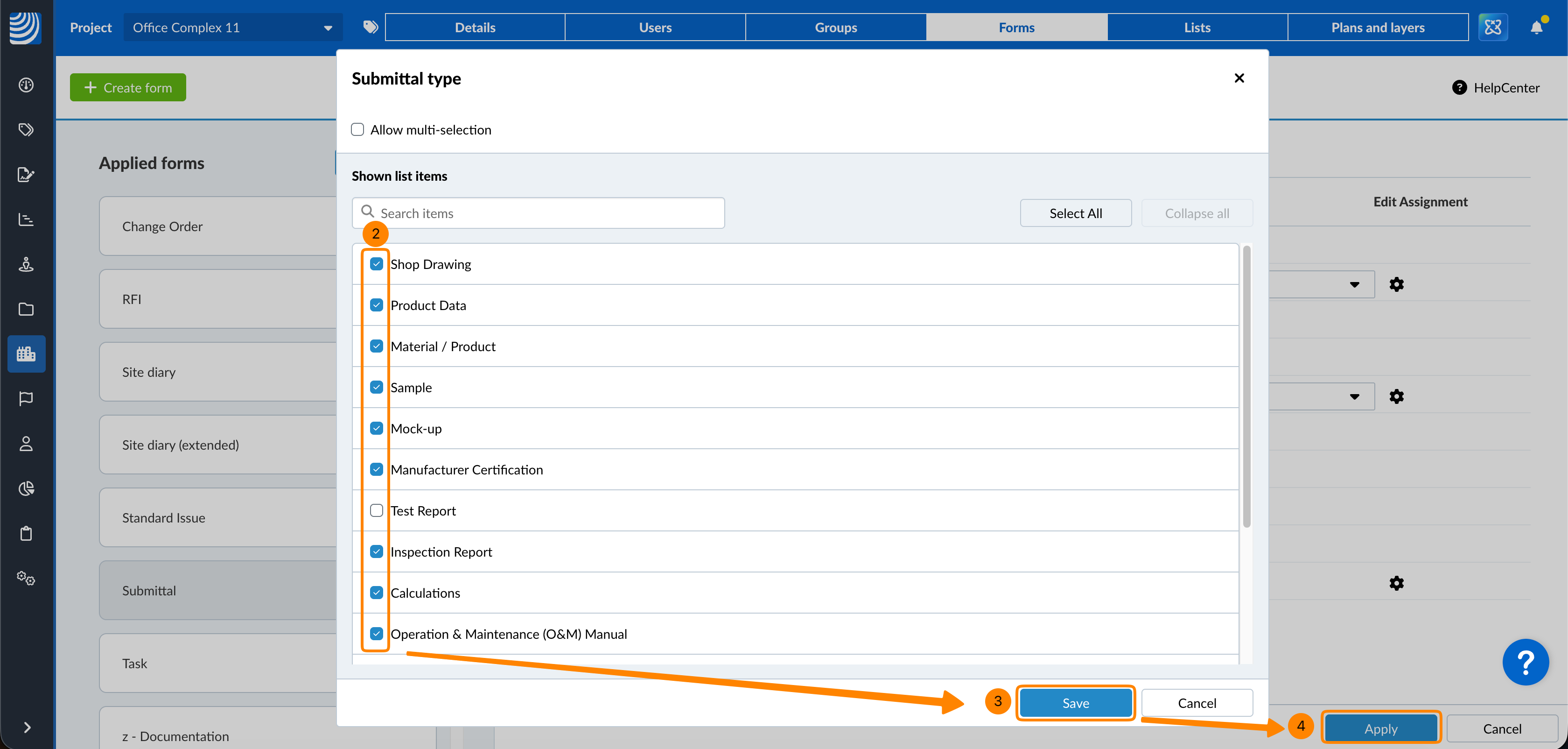Expand the first assignment dropdown arrow
The width and height of the screenshot is (1568, 749).
1354,284
